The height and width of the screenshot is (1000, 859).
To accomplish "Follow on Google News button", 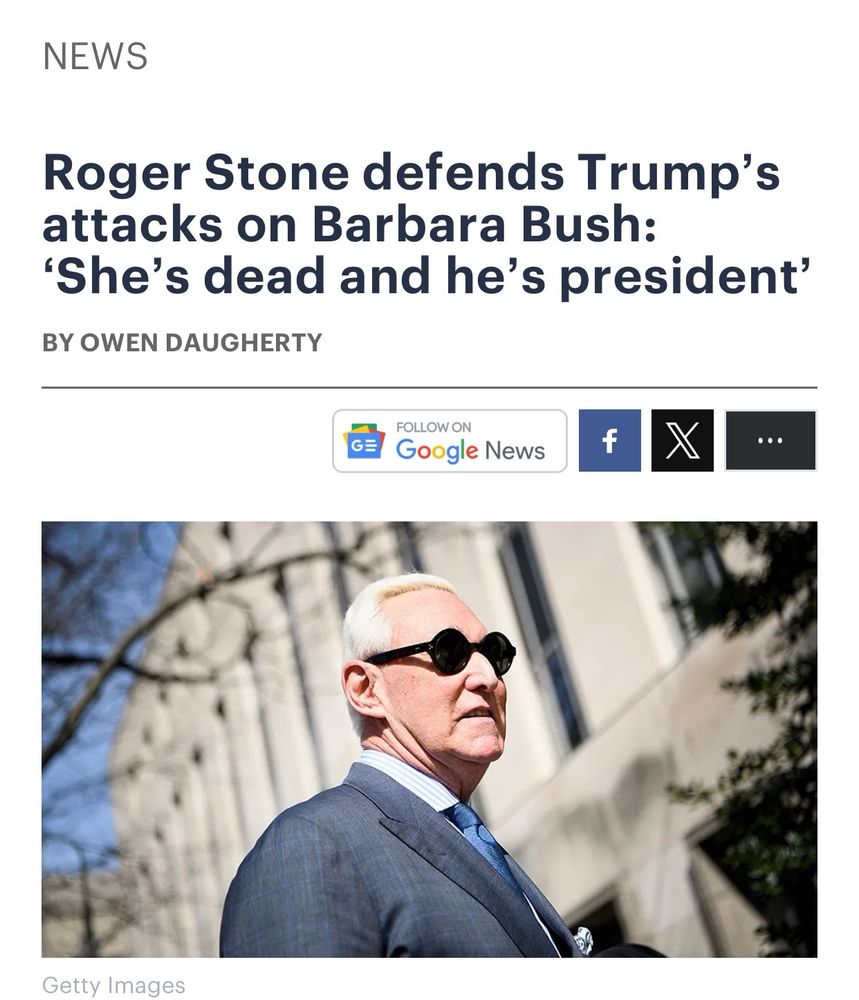I will point(450,441).
